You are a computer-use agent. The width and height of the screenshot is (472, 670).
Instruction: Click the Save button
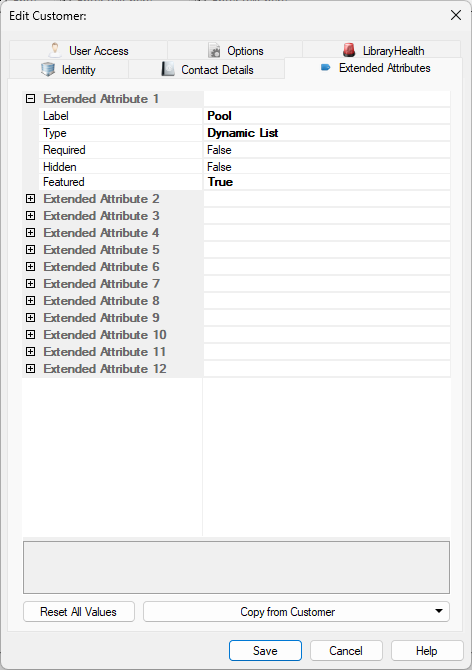pyautogui.click(x=265, y=650)
